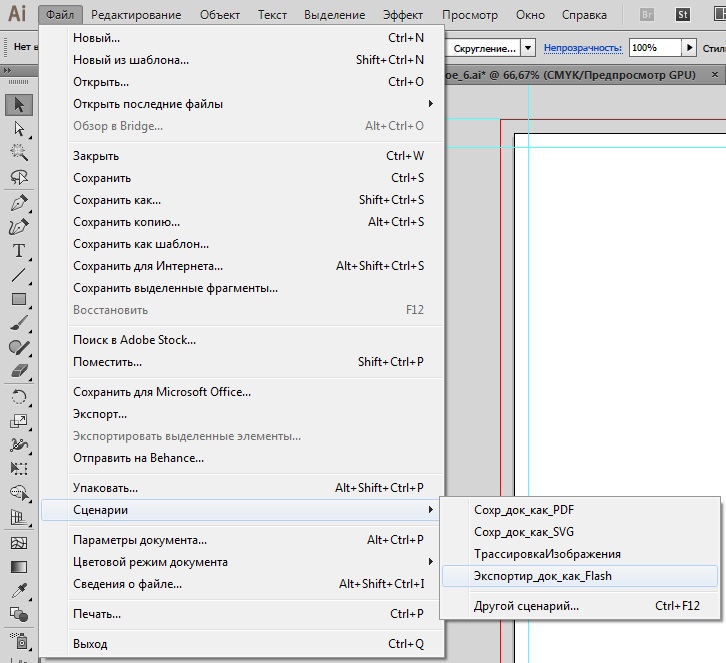
Task: Click the Непрозрачность link
Action: [x=583, y=48]
